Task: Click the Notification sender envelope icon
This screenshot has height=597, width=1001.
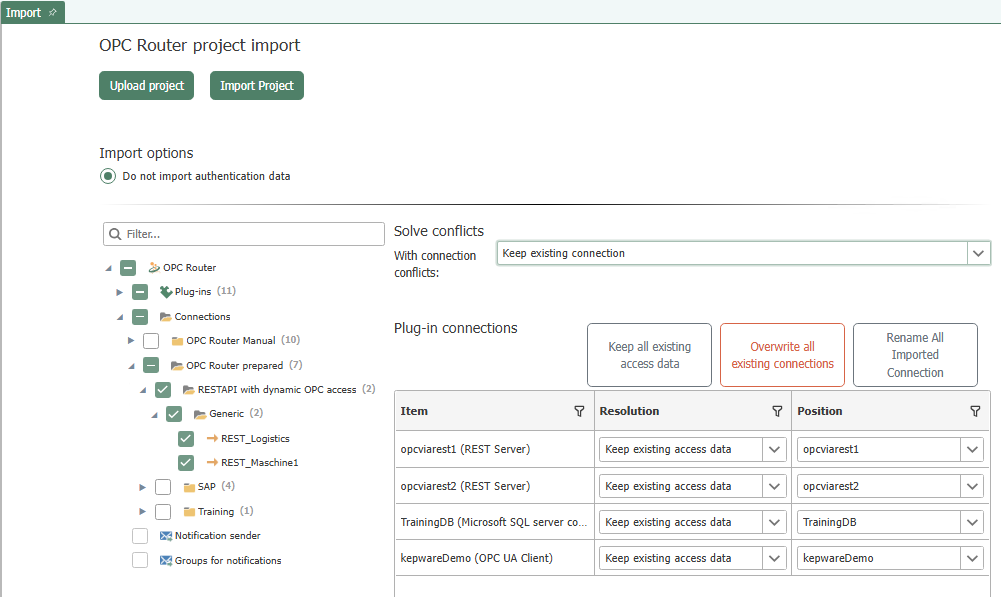Action: (166, 536)
